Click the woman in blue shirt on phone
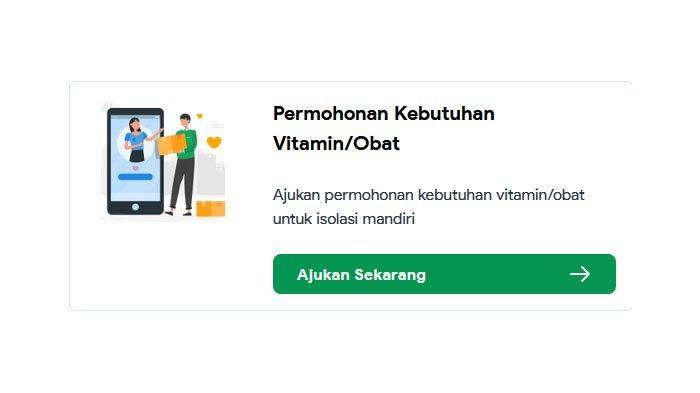The image size is (700, 393). (x=135, y=140)
